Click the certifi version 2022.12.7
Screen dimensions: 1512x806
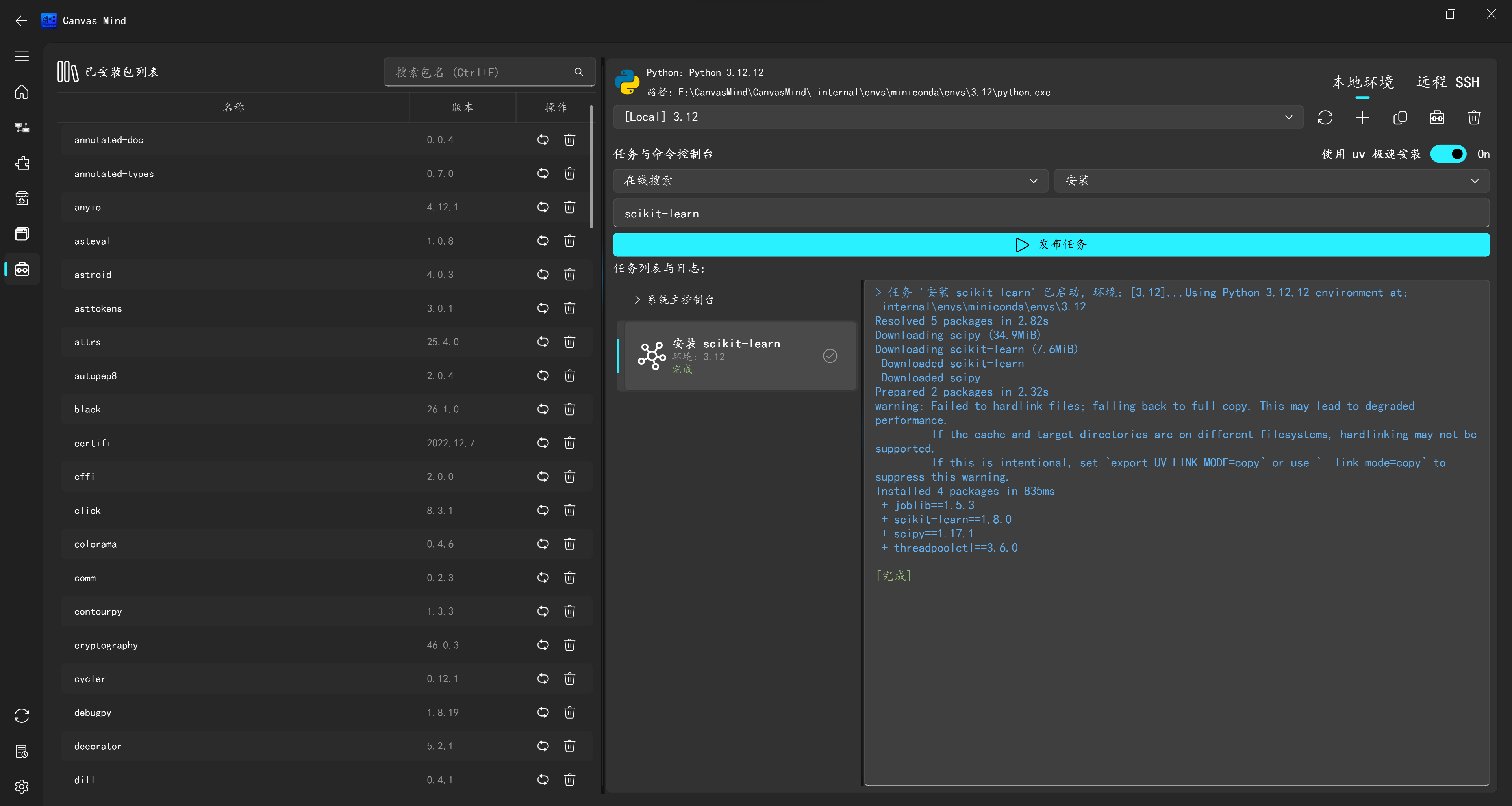[x=450, y=443]
